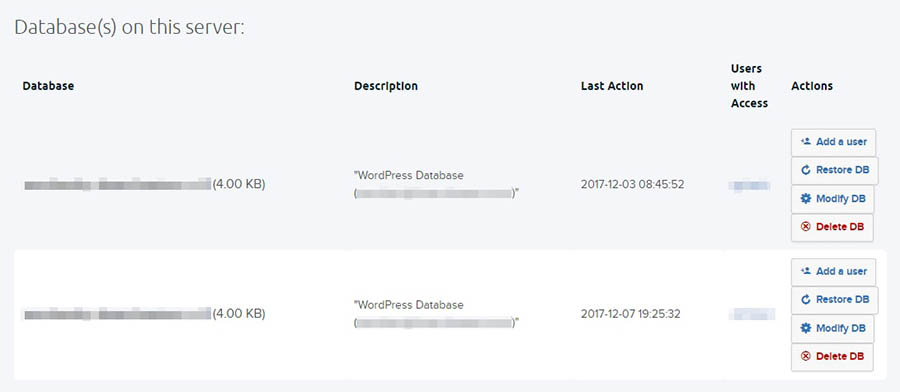Modify DB for the 2017-12-07 database

833,328
